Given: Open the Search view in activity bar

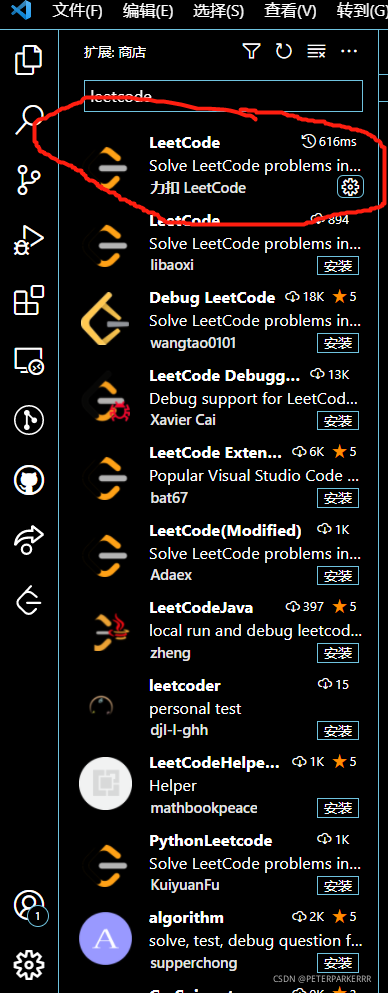Looking at the screenshot, I should (28, 118).
